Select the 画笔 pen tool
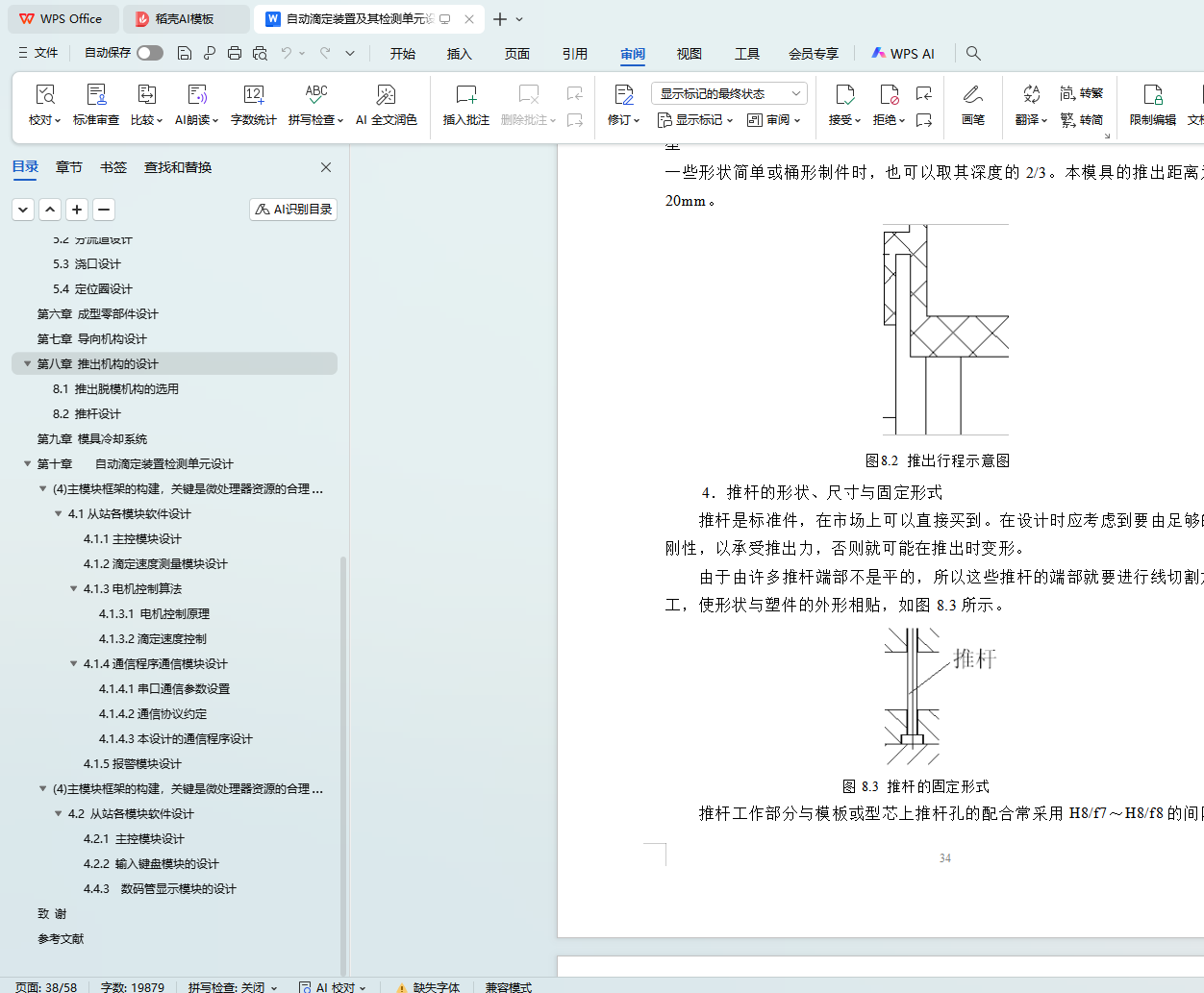The width and height of the screenshot is (1204, 993). pyautogui.click(x=972, y=95)
